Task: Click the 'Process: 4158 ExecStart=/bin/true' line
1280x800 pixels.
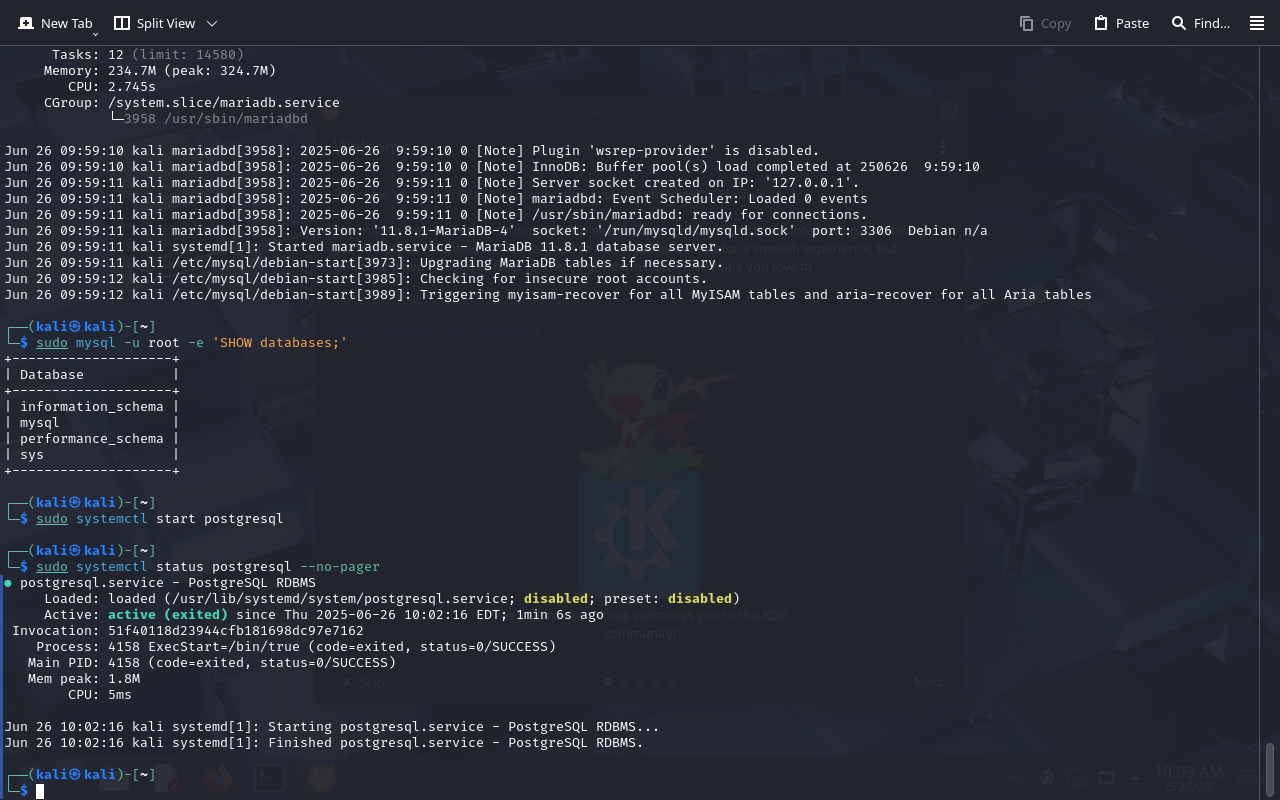Action: tap(296, 647)
